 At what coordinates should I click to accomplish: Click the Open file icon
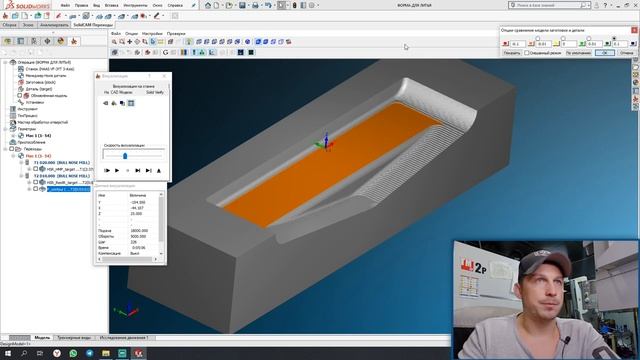(229, 5)
